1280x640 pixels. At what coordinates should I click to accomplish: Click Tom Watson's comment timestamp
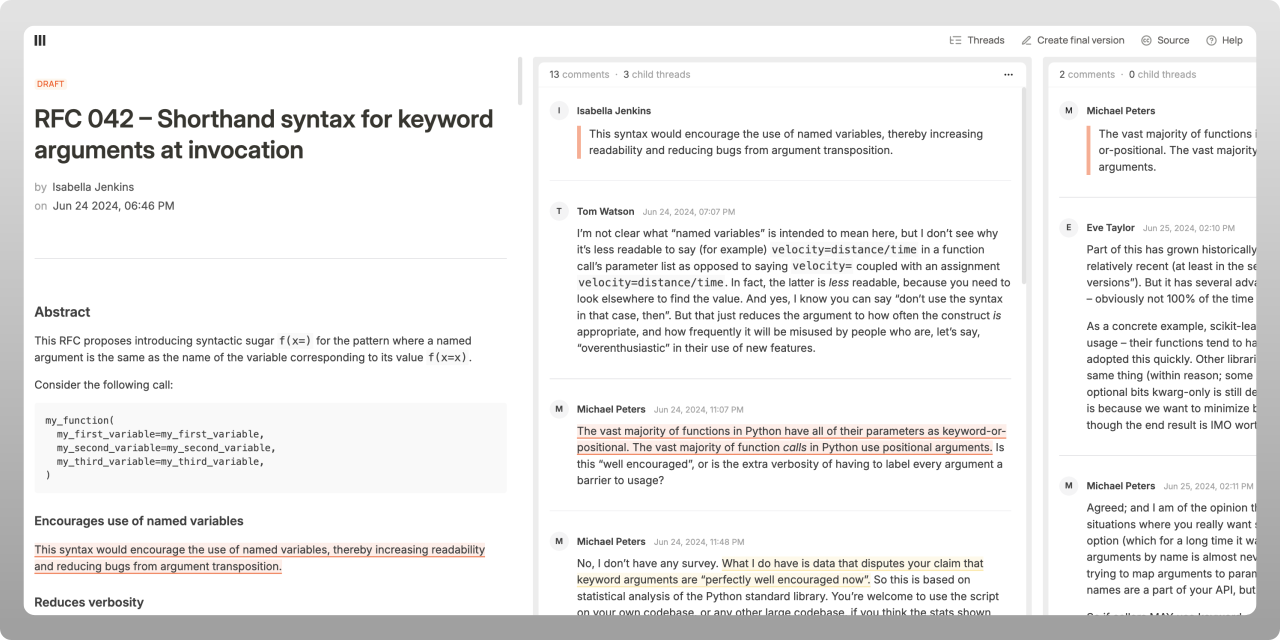[688, 212]
